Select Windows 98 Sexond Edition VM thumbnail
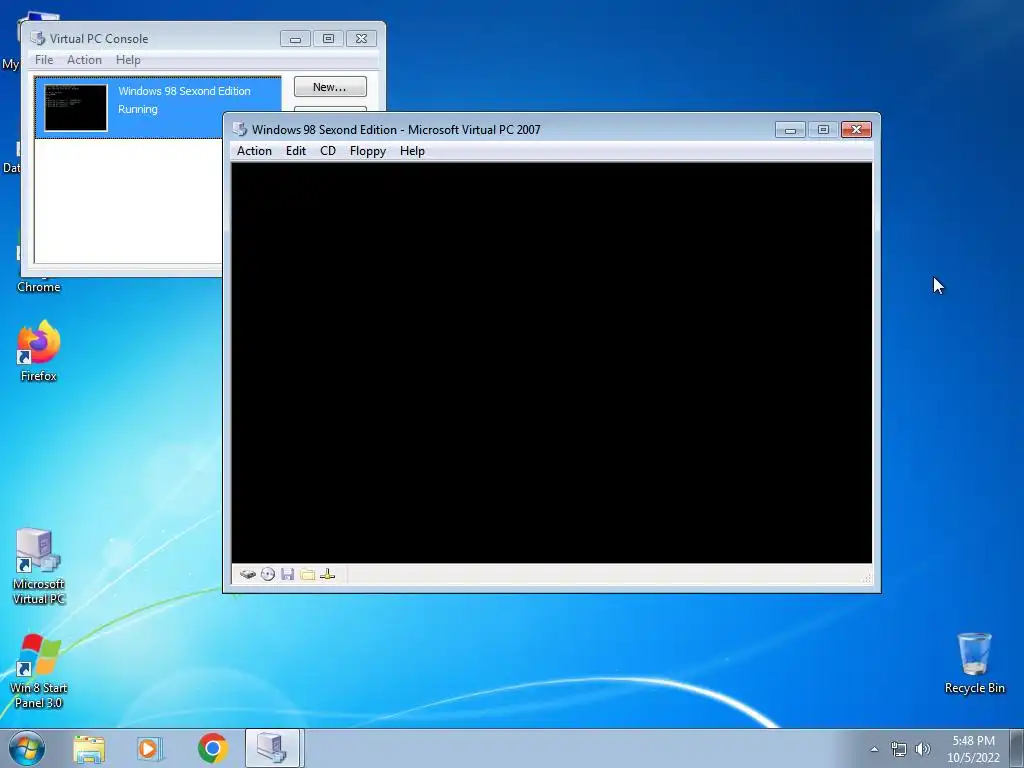This screenshot has width=1024, height=768. [x=76, y=108]
